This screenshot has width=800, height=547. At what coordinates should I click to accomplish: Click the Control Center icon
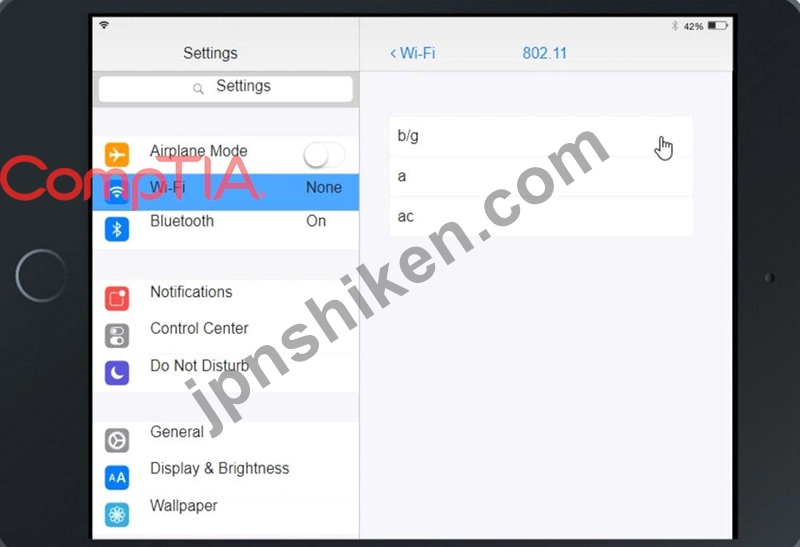[x=117, y=336]
